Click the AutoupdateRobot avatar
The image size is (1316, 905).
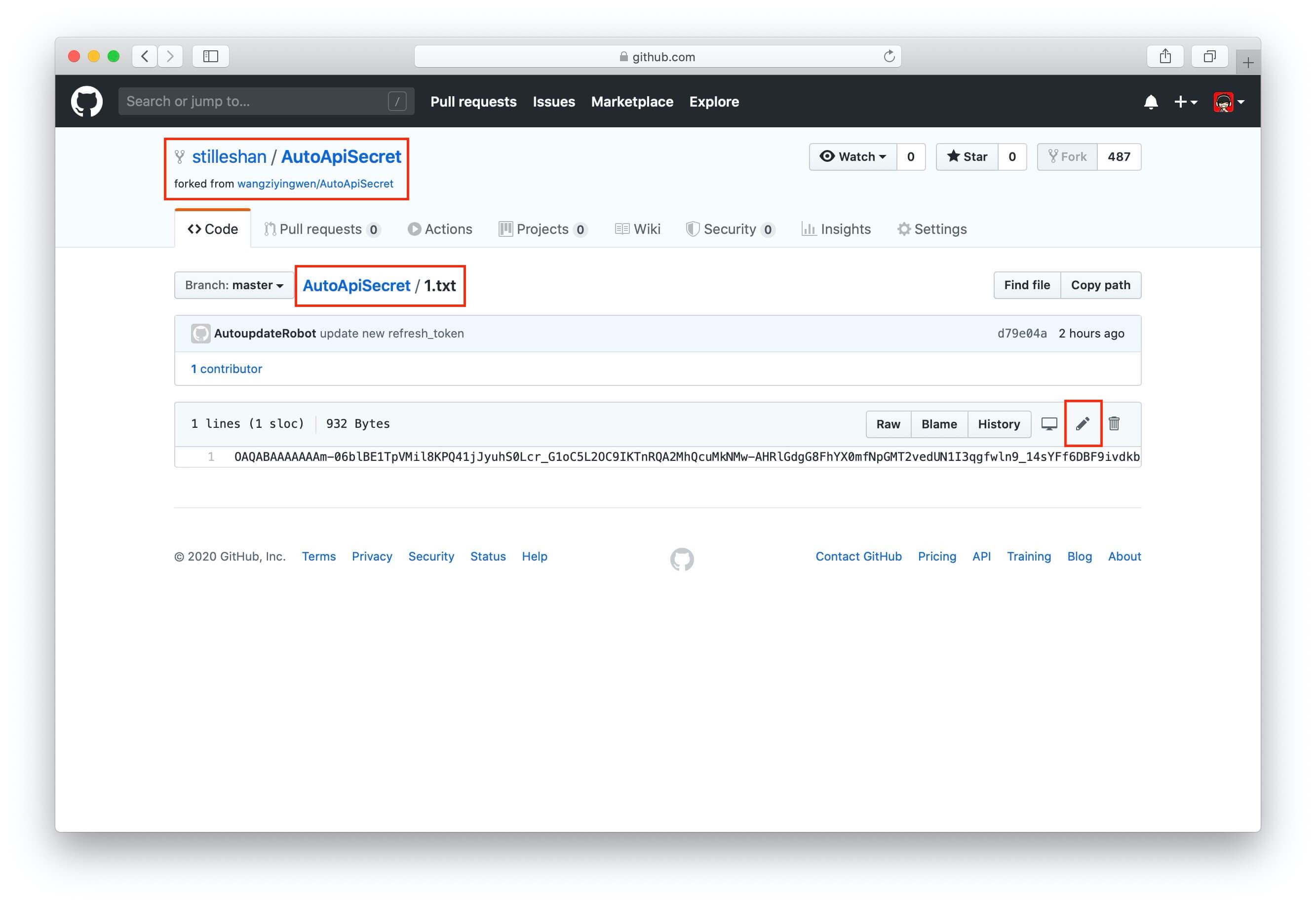point(200,334)
